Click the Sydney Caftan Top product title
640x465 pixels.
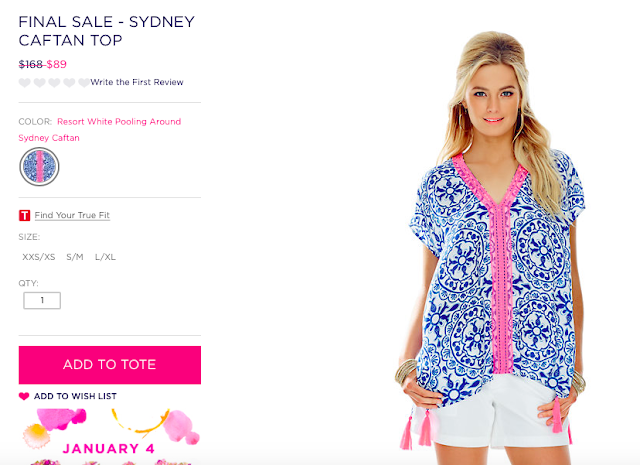point(107,31)
